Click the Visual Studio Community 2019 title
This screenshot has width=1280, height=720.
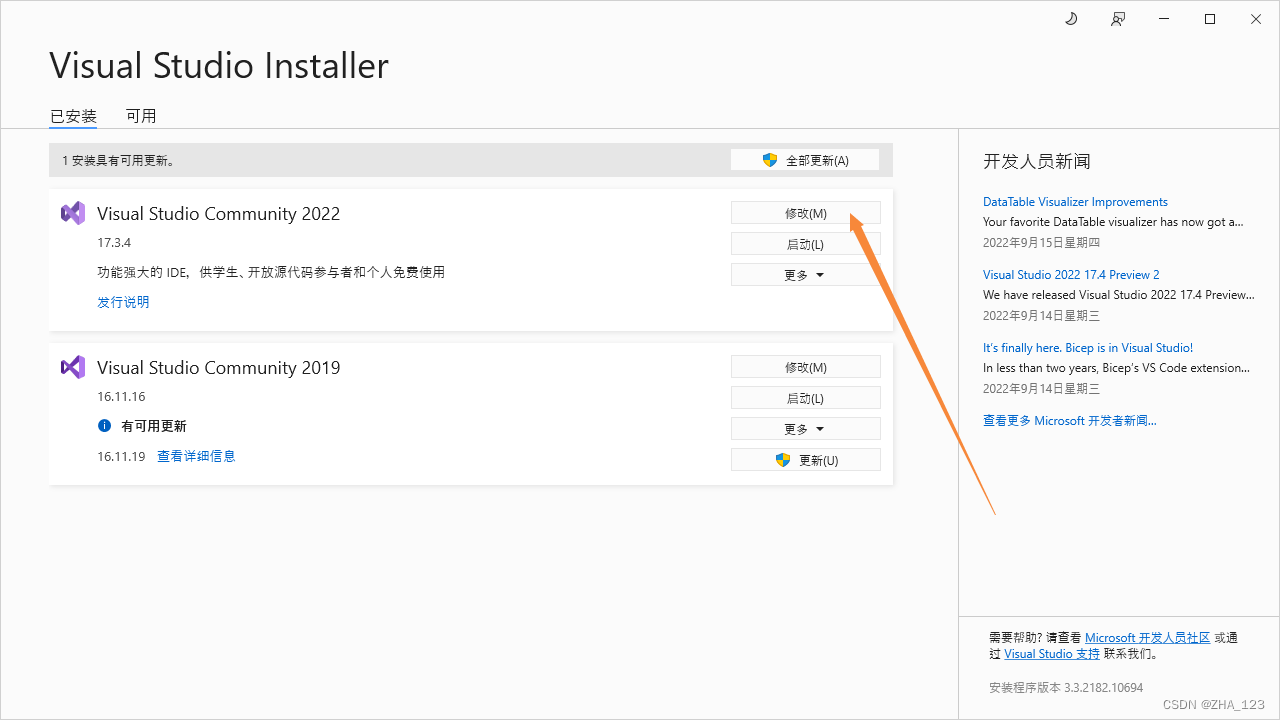click(x=219, y=368)
